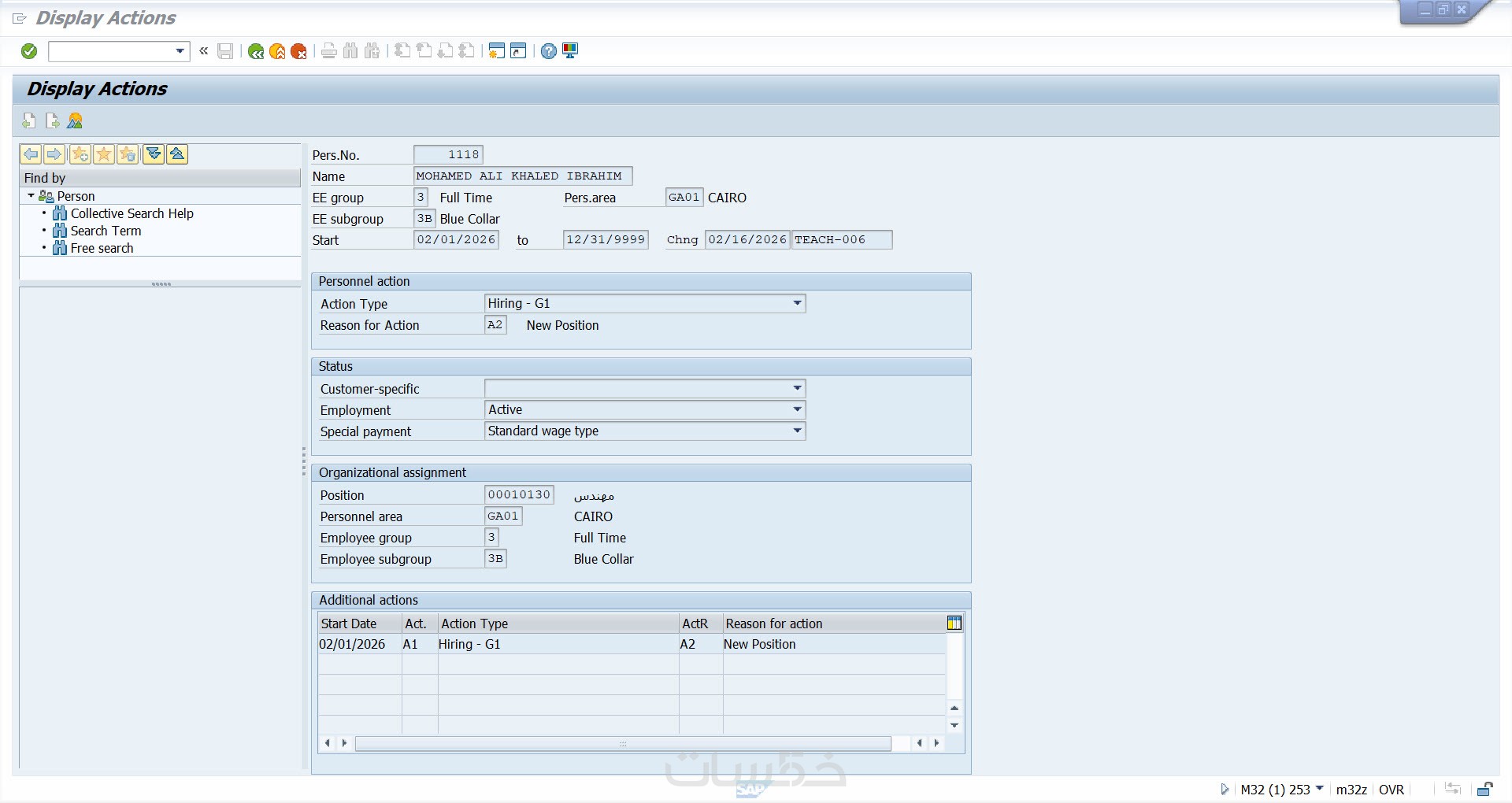Click the 02/01/2026 cell in actions table
The height and width of the screenshot is (803, 1512).
[360, 644]
